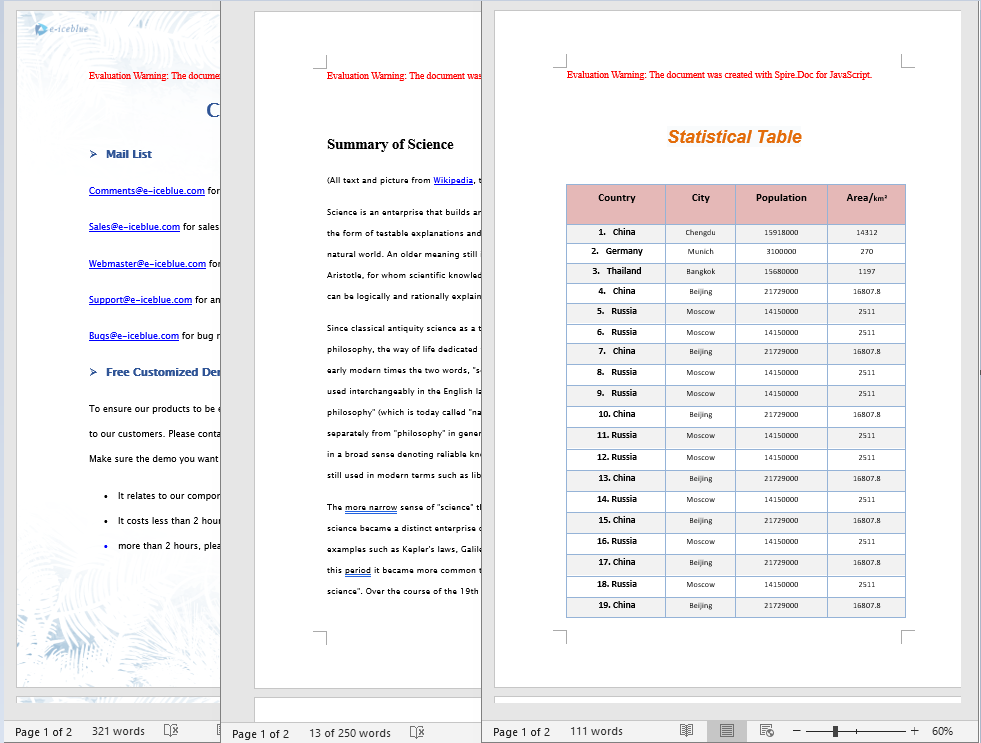The height and width of the screenshot is (743, 981).
Task: Select the 'Chengdu' city cell
Action: coord(700,233)
